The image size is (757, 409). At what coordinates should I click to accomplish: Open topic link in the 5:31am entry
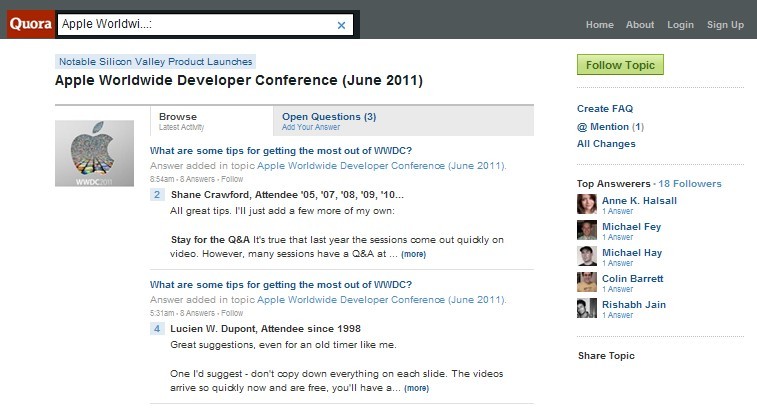(x=381, y=299)
